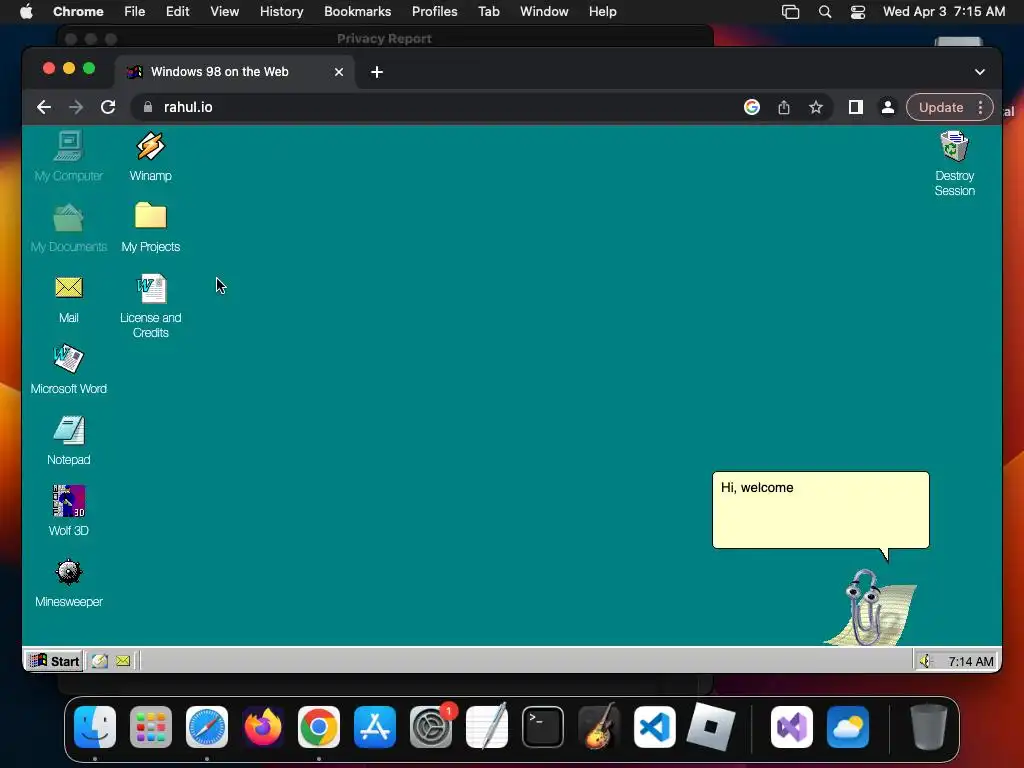Image resolution: width=1024 pixels, height=768 pixels.
Task: Open Launchpad from the Dock
Action: 151,727
